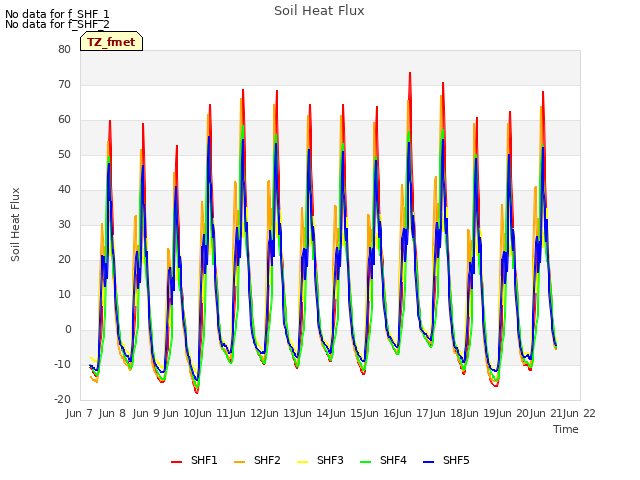Click the 'No data for f_SHF_1' message
Screen dimensions: 640x480
click(x=57, y=14)
